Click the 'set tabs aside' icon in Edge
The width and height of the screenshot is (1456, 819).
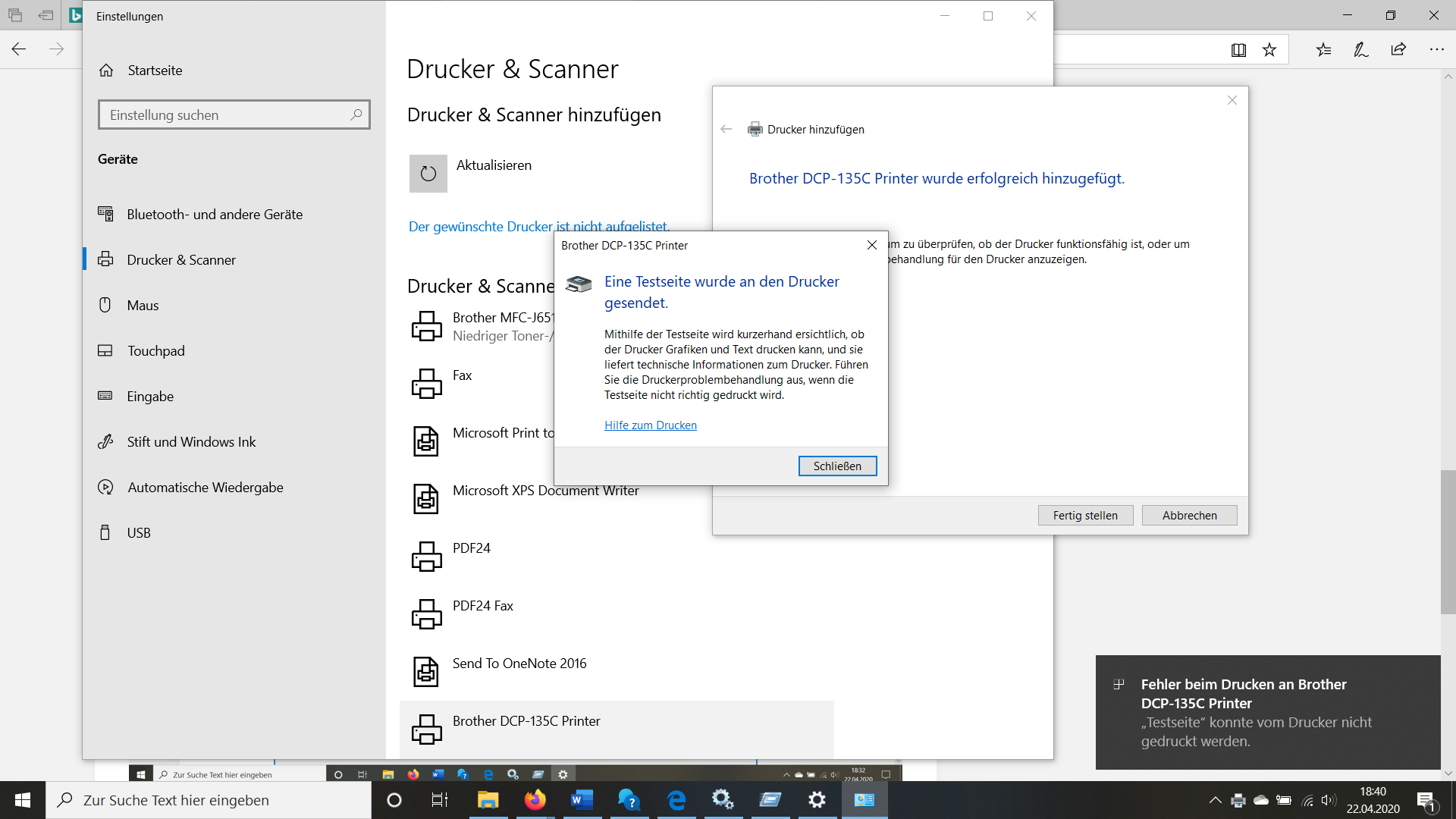(x=46, y=15)
